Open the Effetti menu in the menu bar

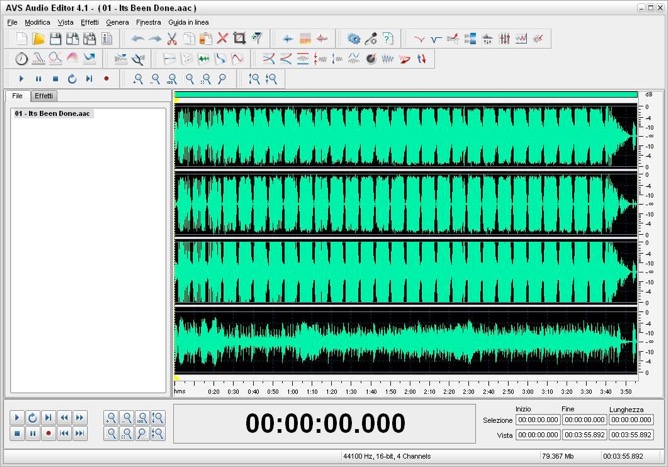pos(90,22)
